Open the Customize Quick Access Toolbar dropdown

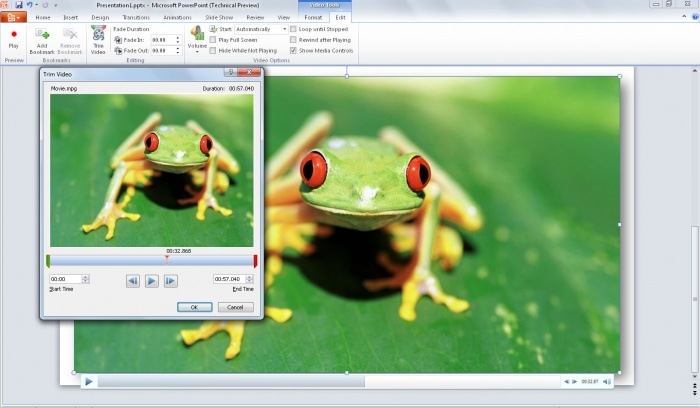pyautogui.click(x=56, y=5)
